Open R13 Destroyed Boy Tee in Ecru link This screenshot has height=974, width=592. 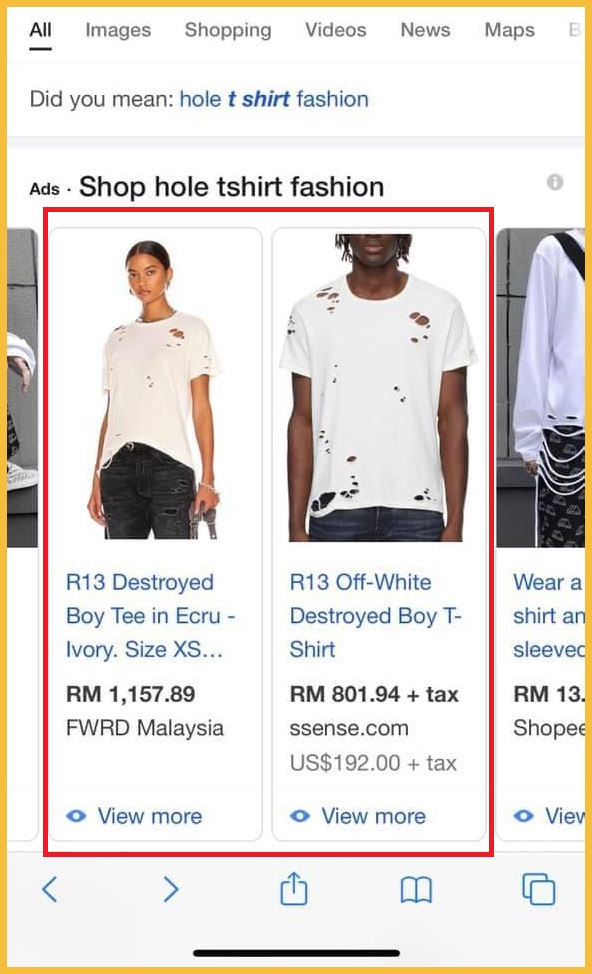click(151, 616)
